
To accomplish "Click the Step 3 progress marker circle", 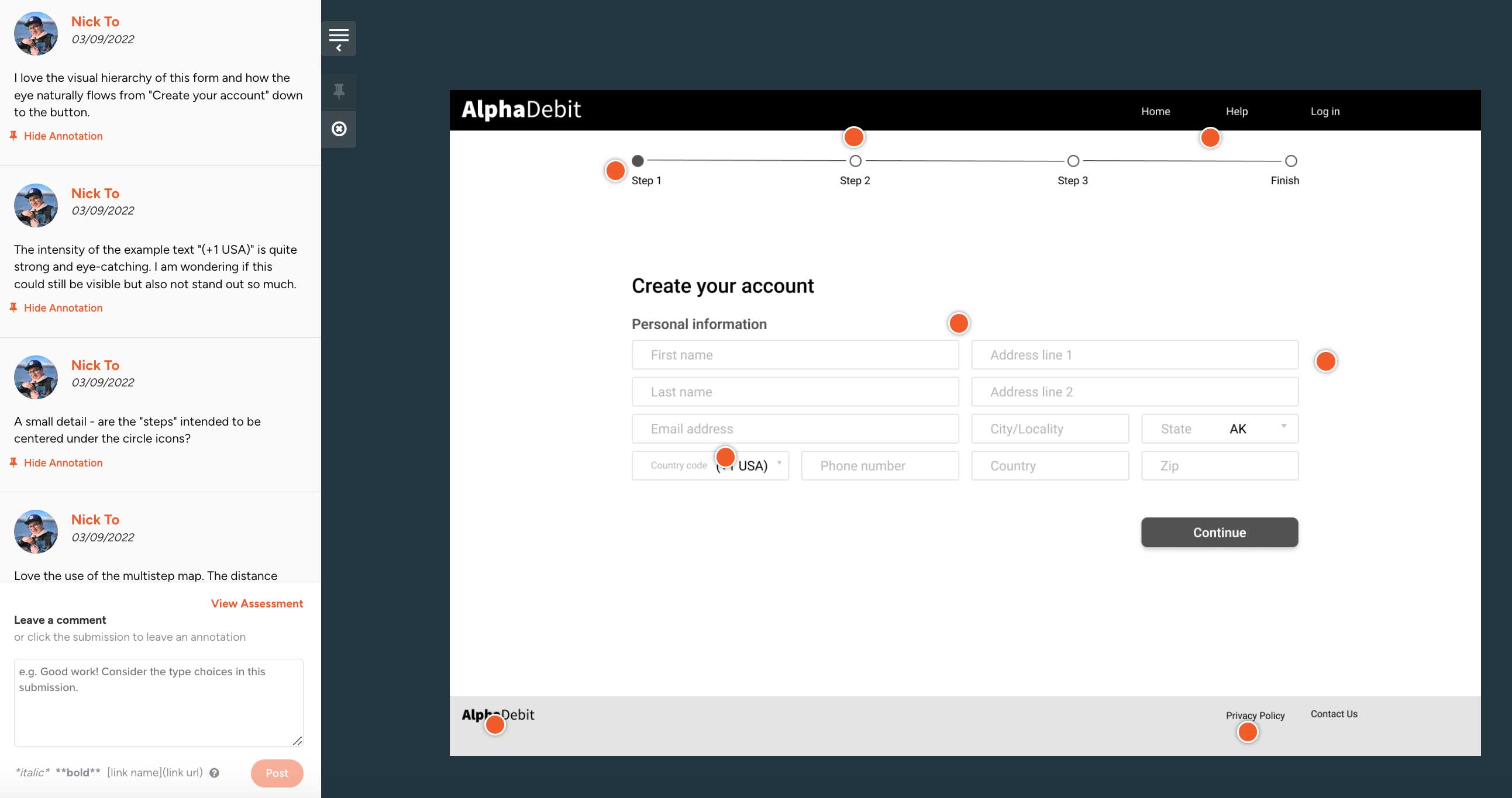I will pyautogui.click(x=1072, y=161).
